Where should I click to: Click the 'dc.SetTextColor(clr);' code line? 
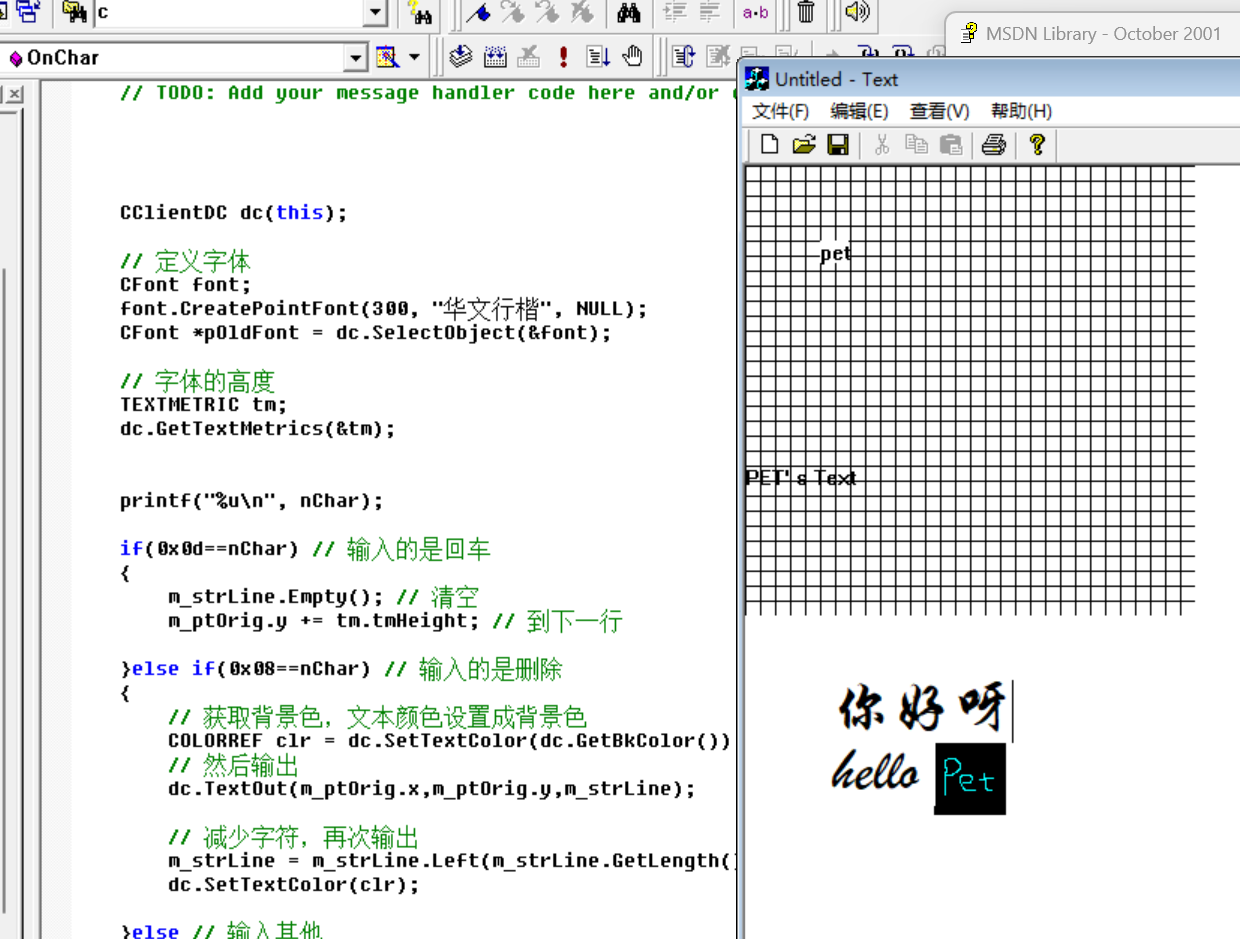[294, 885]
